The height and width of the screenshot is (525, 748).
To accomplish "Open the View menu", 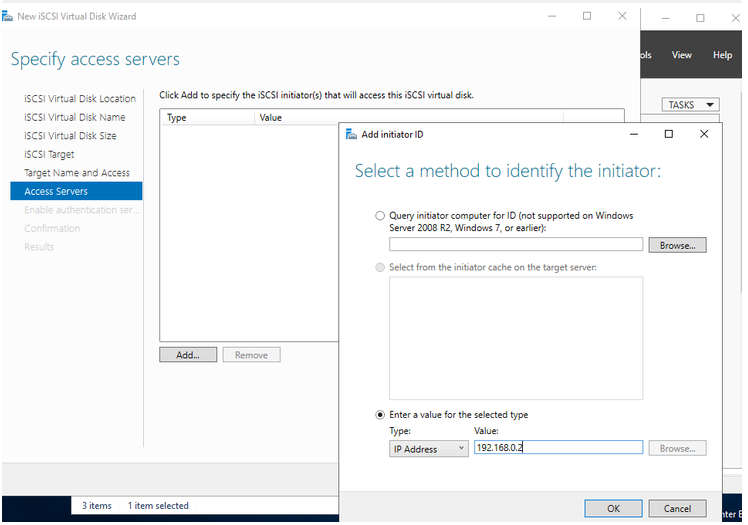I will tap(682, 55).
